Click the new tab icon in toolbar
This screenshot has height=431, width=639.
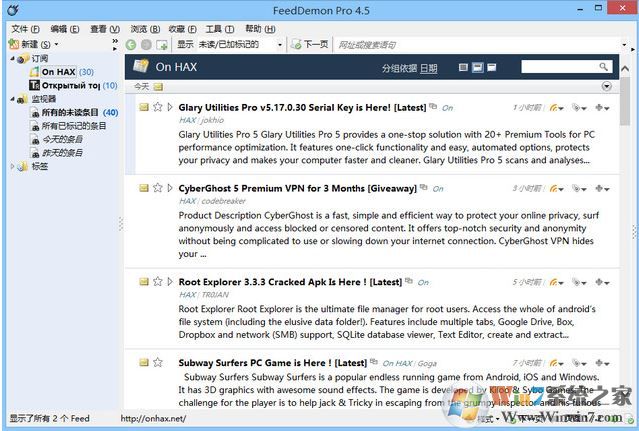[162, 45]
